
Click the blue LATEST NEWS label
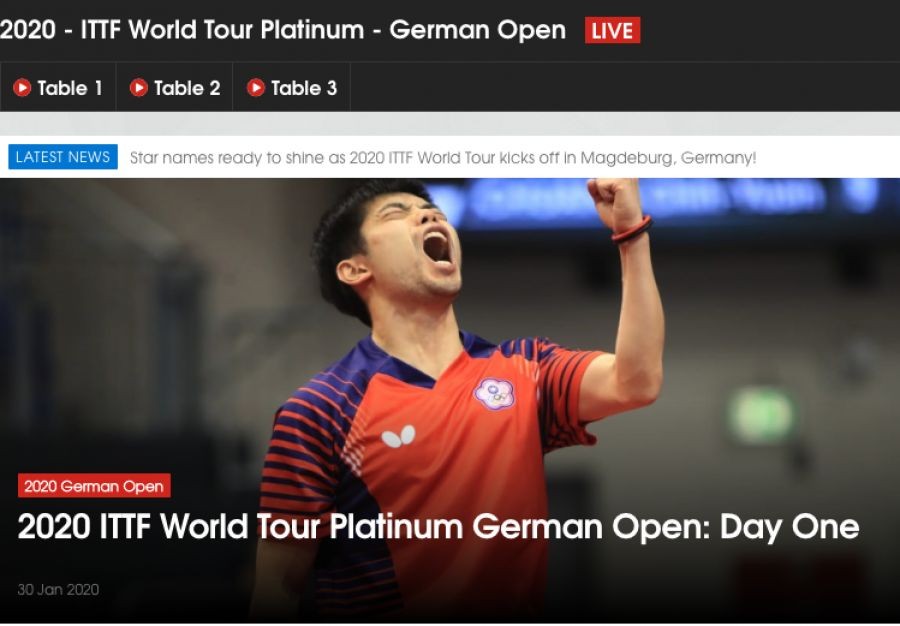(63, 157)
